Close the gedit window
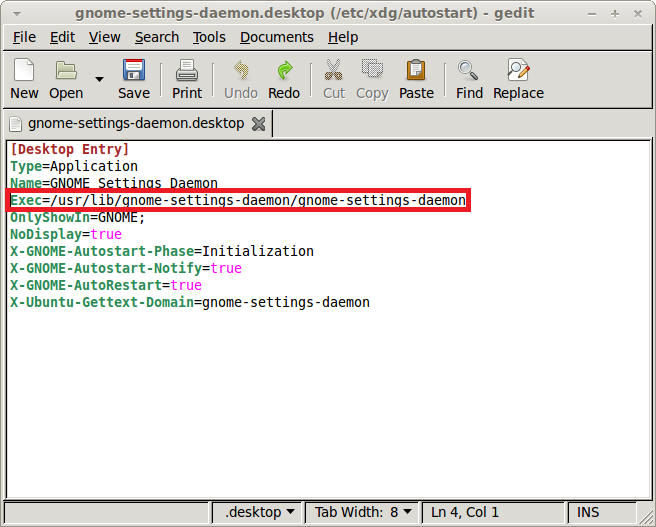 [x=638, y=14]
